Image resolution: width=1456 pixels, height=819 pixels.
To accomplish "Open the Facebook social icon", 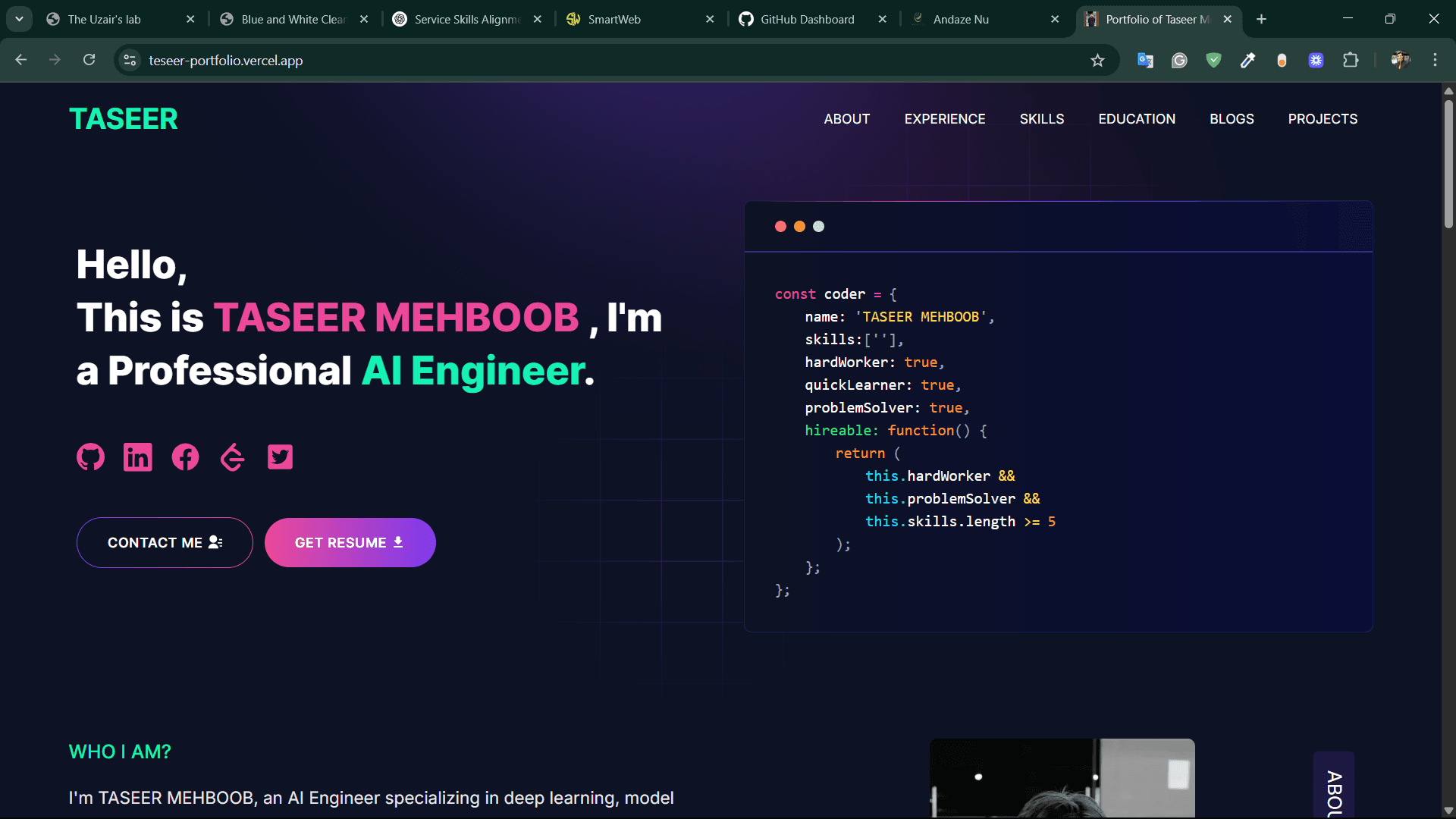I will click(185, 457).
